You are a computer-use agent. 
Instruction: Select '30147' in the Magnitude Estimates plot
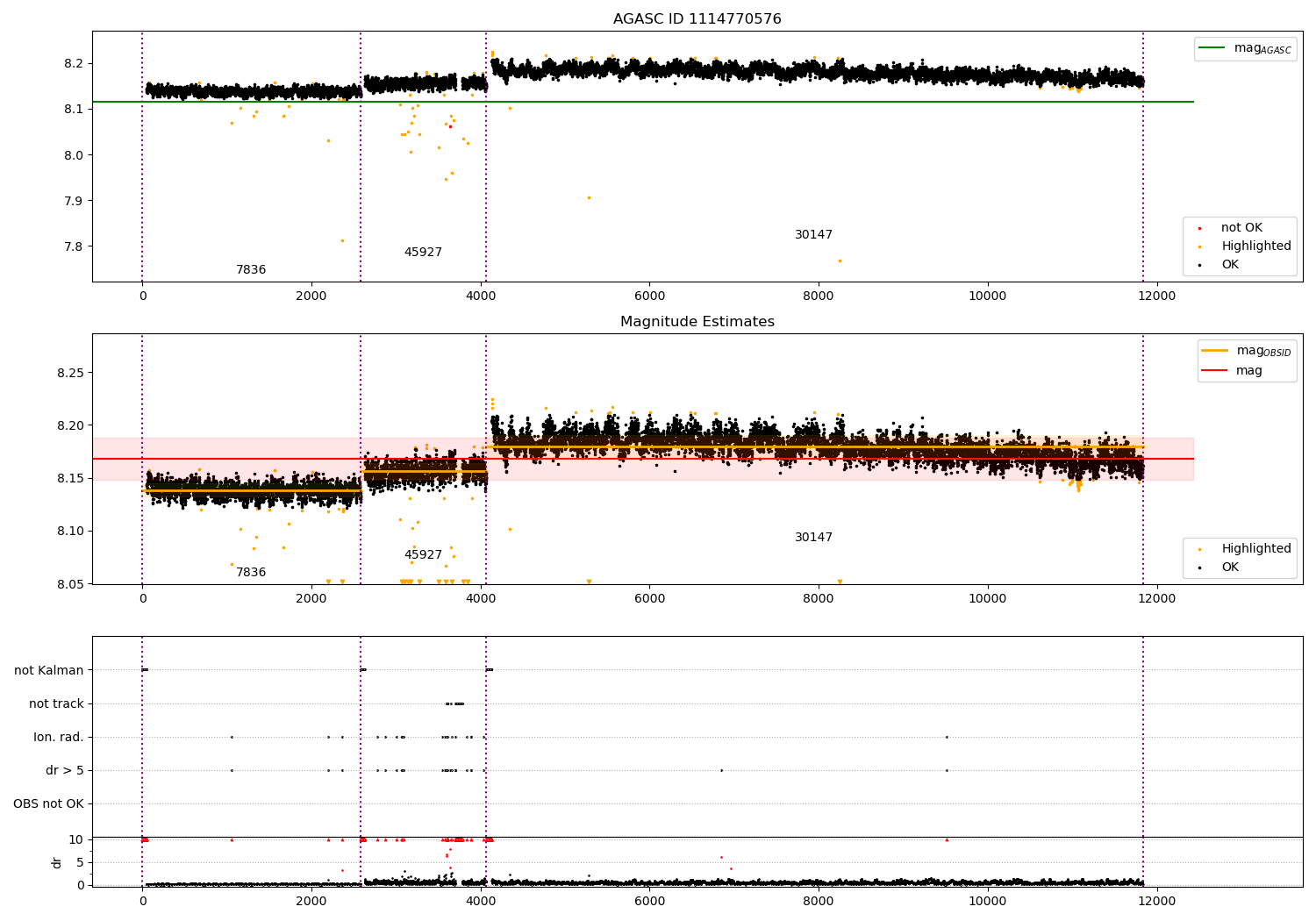pos(813,538)
